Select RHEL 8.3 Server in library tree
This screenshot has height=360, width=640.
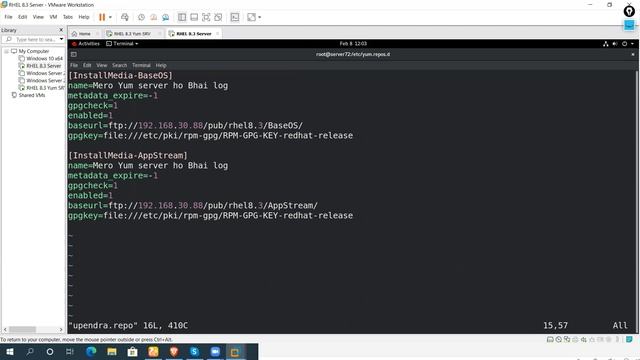tap(43, 66)
